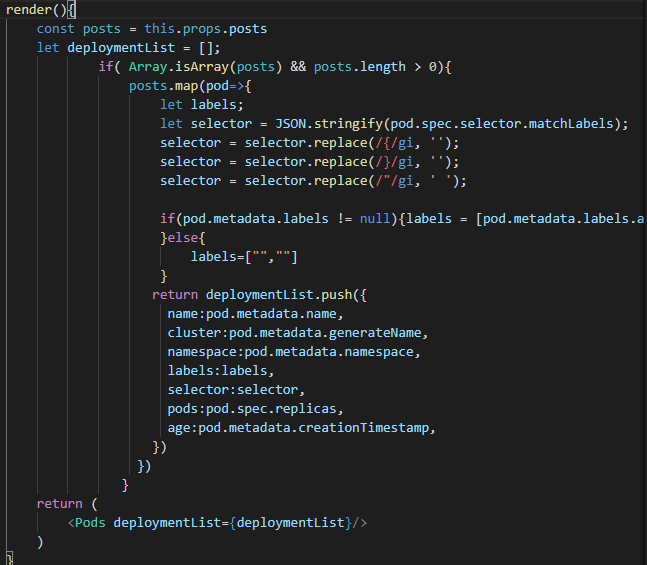Click 'return deploymentList.push({' line

pyautogui.click(x=259, y=295)
